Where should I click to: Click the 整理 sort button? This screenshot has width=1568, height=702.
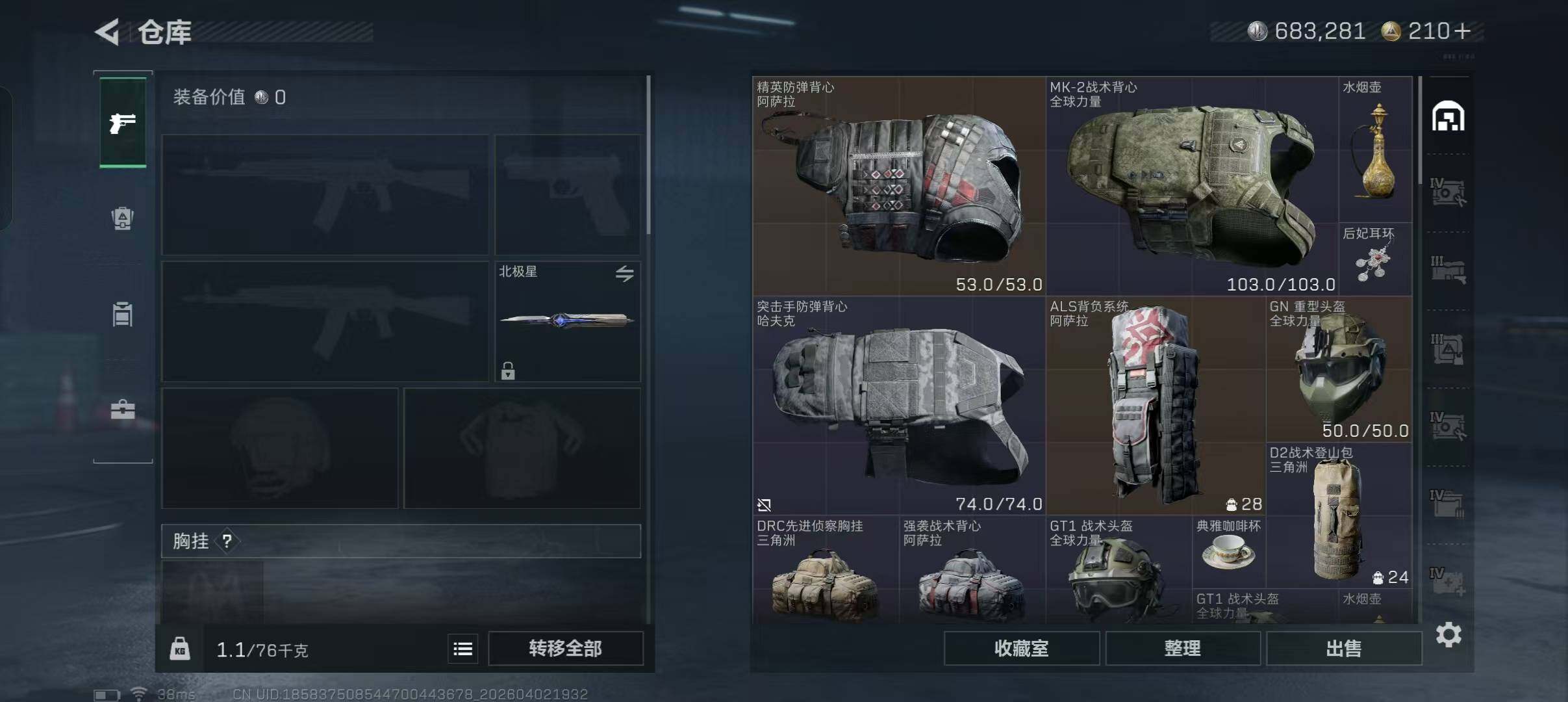[1182, 648]
